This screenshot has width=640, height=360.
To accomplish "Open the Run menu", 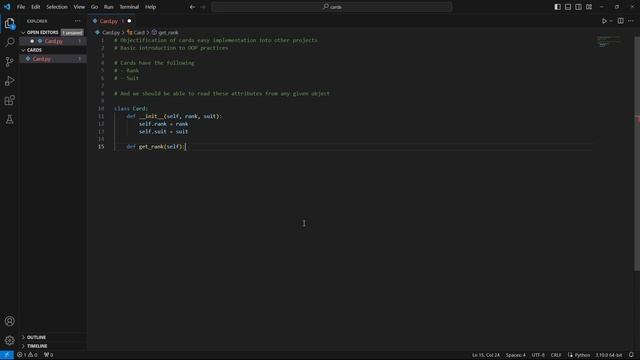I will pos(108,7).
